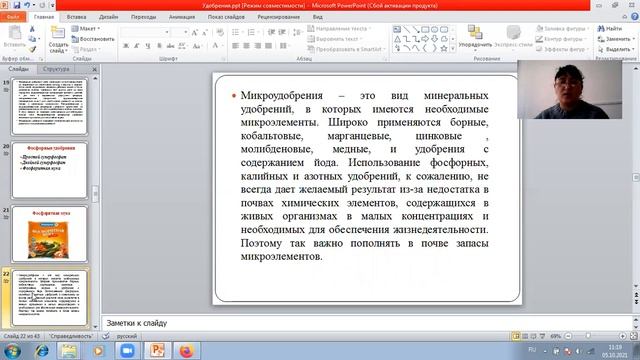The height and width of the screenshot is (360, 640).
Task: Click the decrease font size icon
Action: point(204,32)
